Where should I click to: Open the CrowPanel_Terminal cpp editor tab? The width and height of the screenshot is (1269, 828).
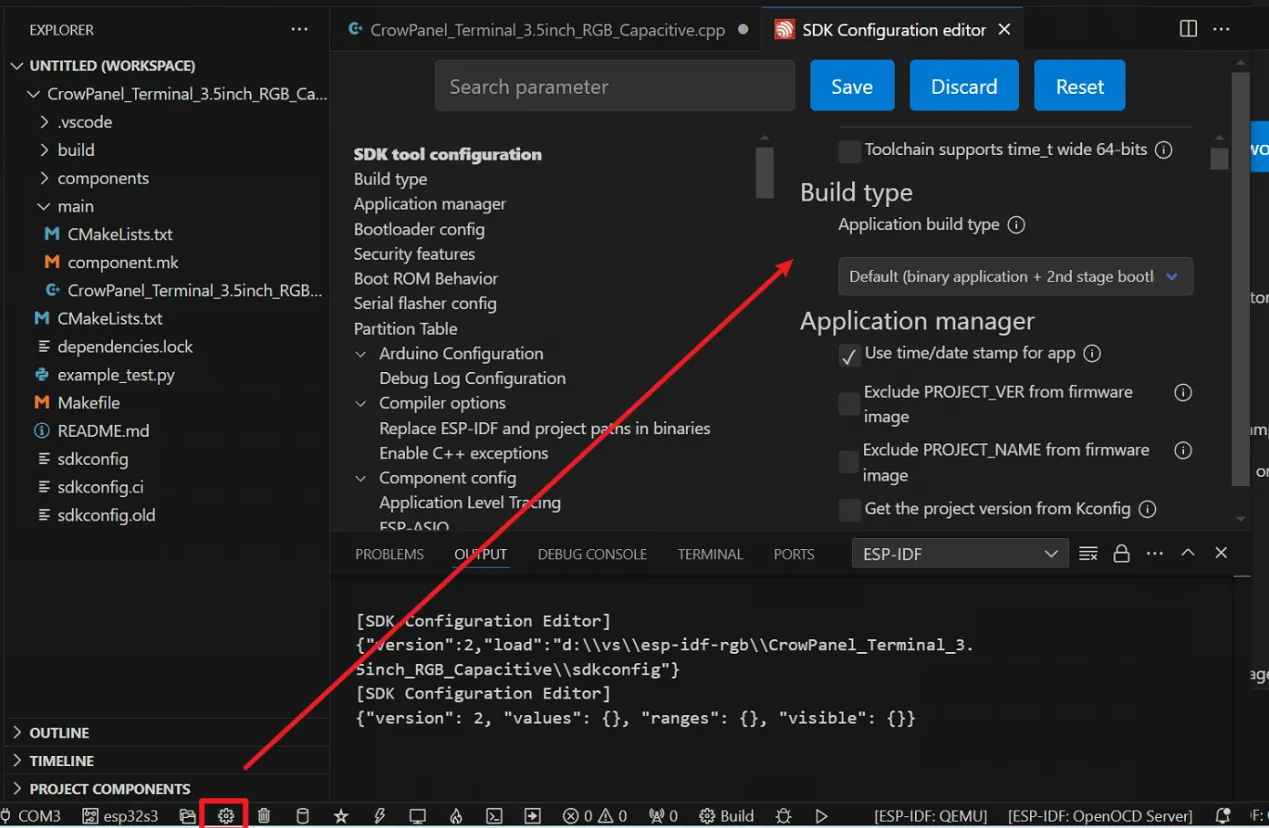[x=546, y=30]
